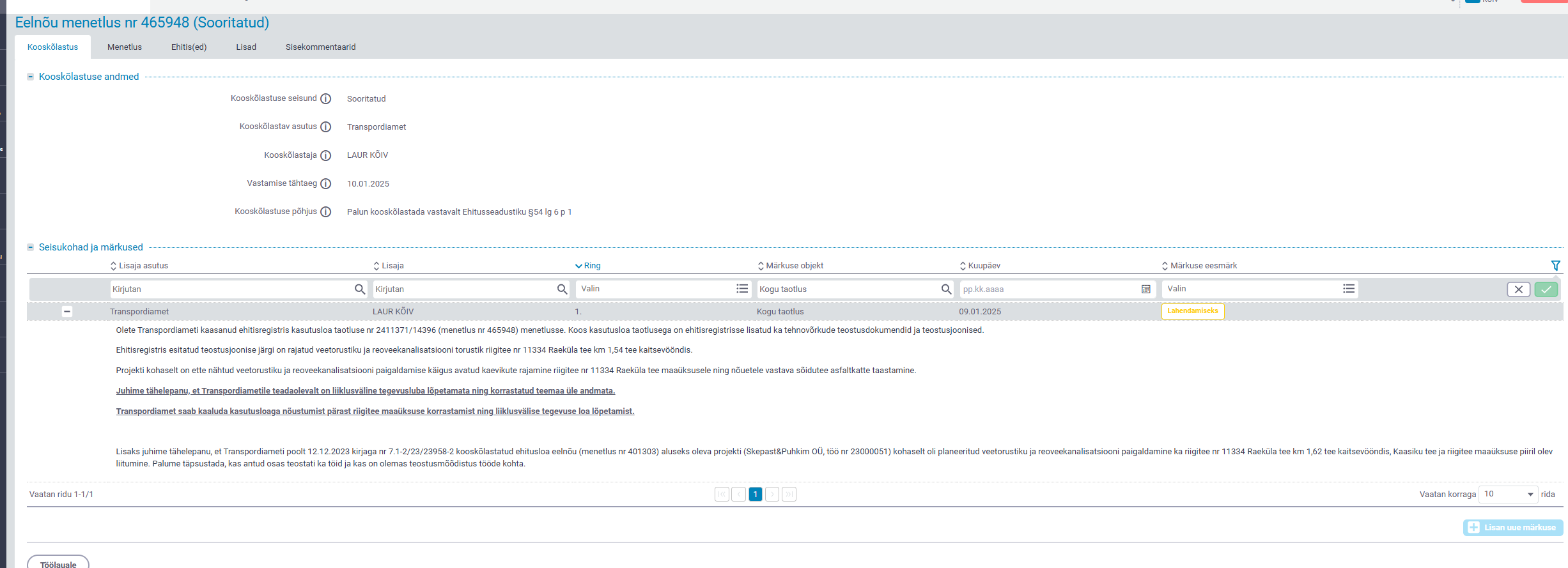The width and height of the screenshot is (1568, 568).
Task: Open info icon next to Kooskõlastuse põhjus
Action: [325, 211]
